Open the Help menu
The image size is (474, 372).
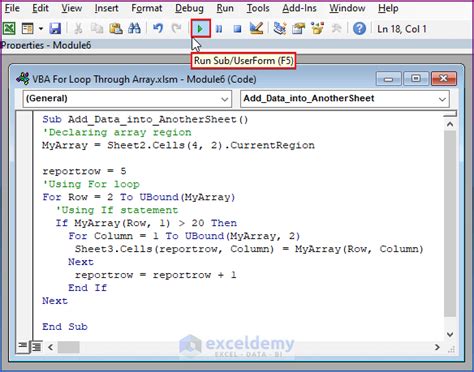(388, 8)
